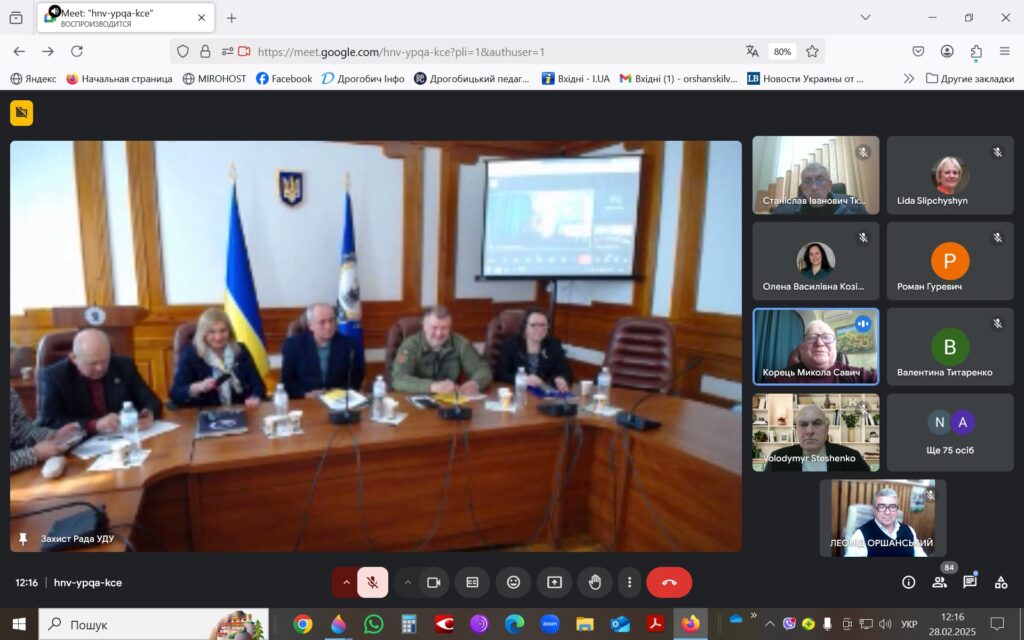
Task: Open the Activities icon
Action: tap(1000, 582)
